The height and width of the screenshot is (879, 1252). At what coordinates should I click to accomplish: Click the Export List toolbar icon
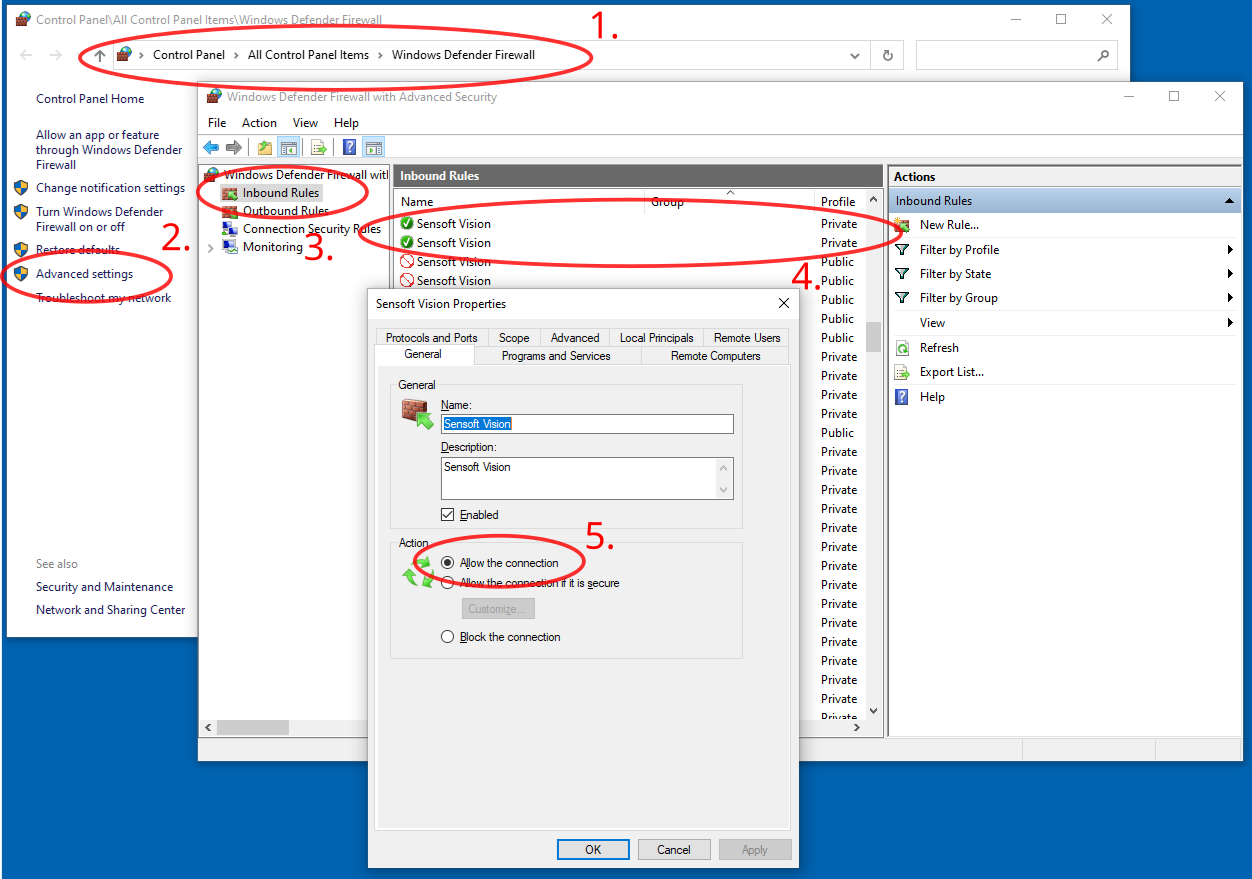[x=319, y=148]
